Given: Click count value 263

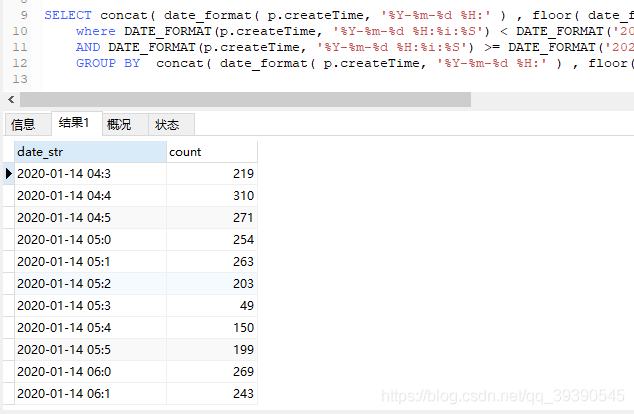Looking at the screenshot, I should point(212,262).
